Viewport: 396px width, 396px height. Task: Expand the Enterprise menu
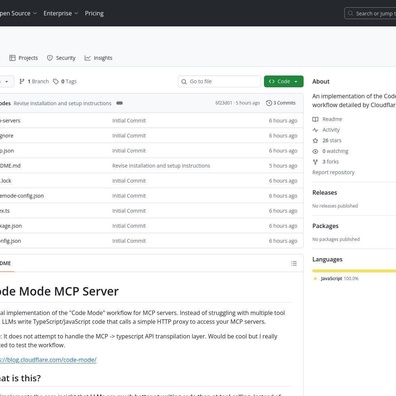coord(61,13)
